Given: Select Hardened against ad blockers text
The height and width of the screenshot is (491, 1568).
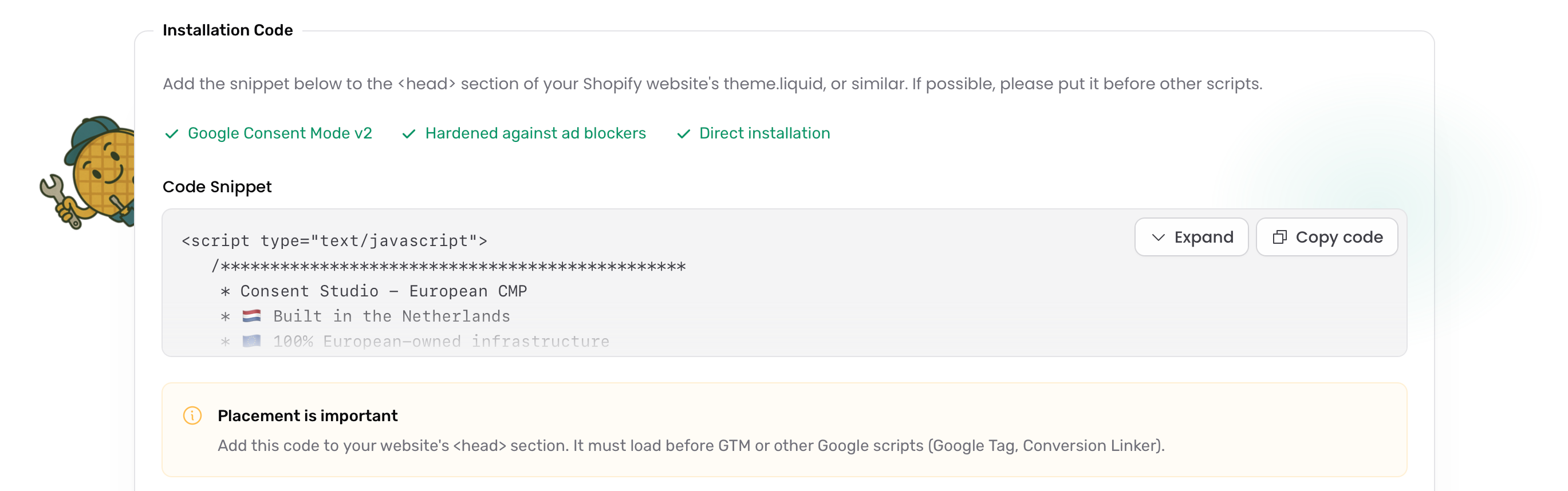Looking at the screenshot, I should click(x=535, y=133).
